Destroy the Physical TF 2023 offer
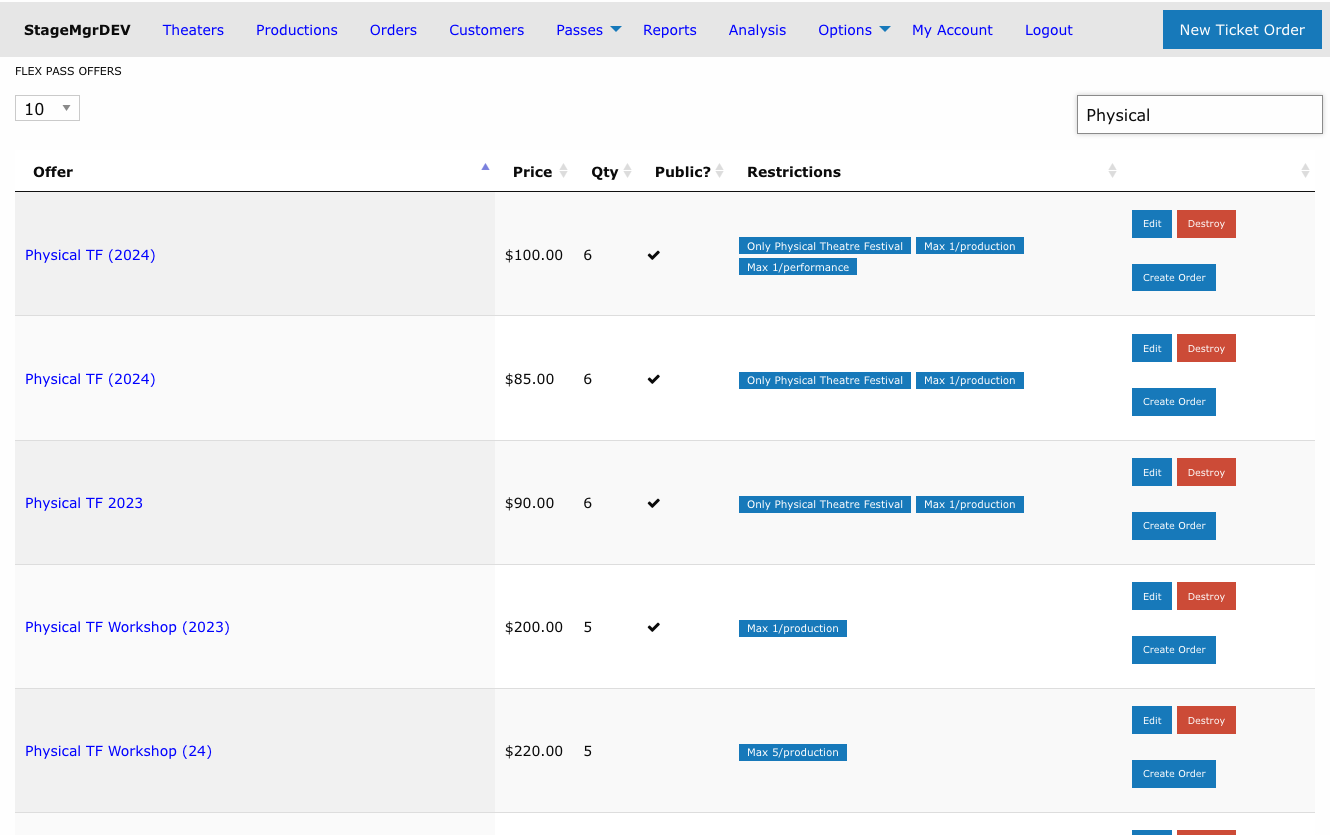The width and height of the screenshot is (1330, 835). [1206, 472]
